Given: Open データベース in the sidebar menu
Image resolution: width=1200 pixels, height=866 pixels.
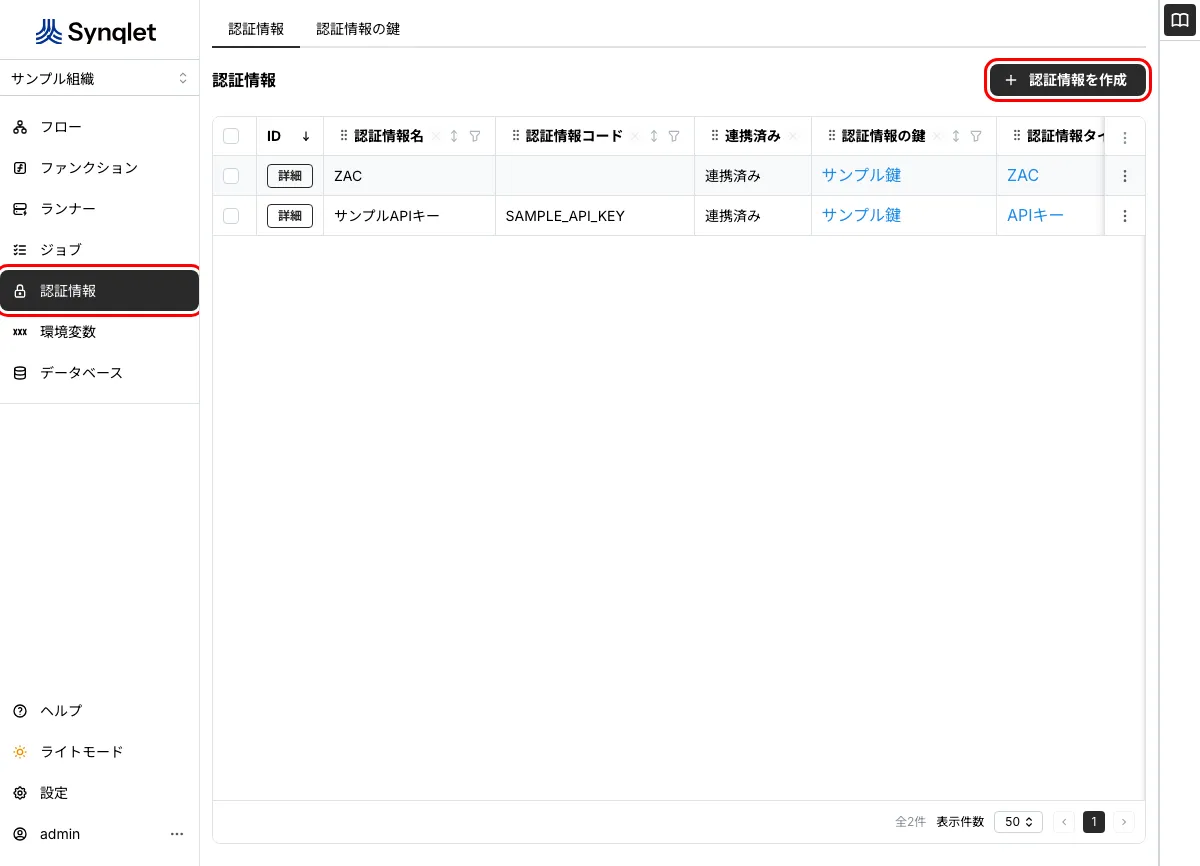Looking at the screenshot, I should (99, 373).
